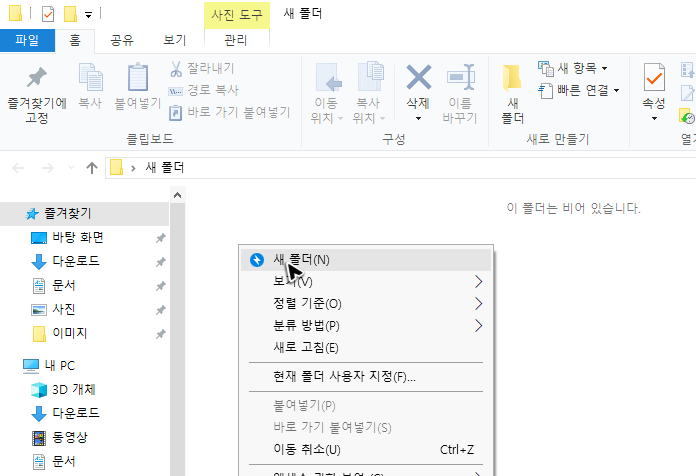Open 복사 위치 copy-to dropdown

[x=369, y=93]
